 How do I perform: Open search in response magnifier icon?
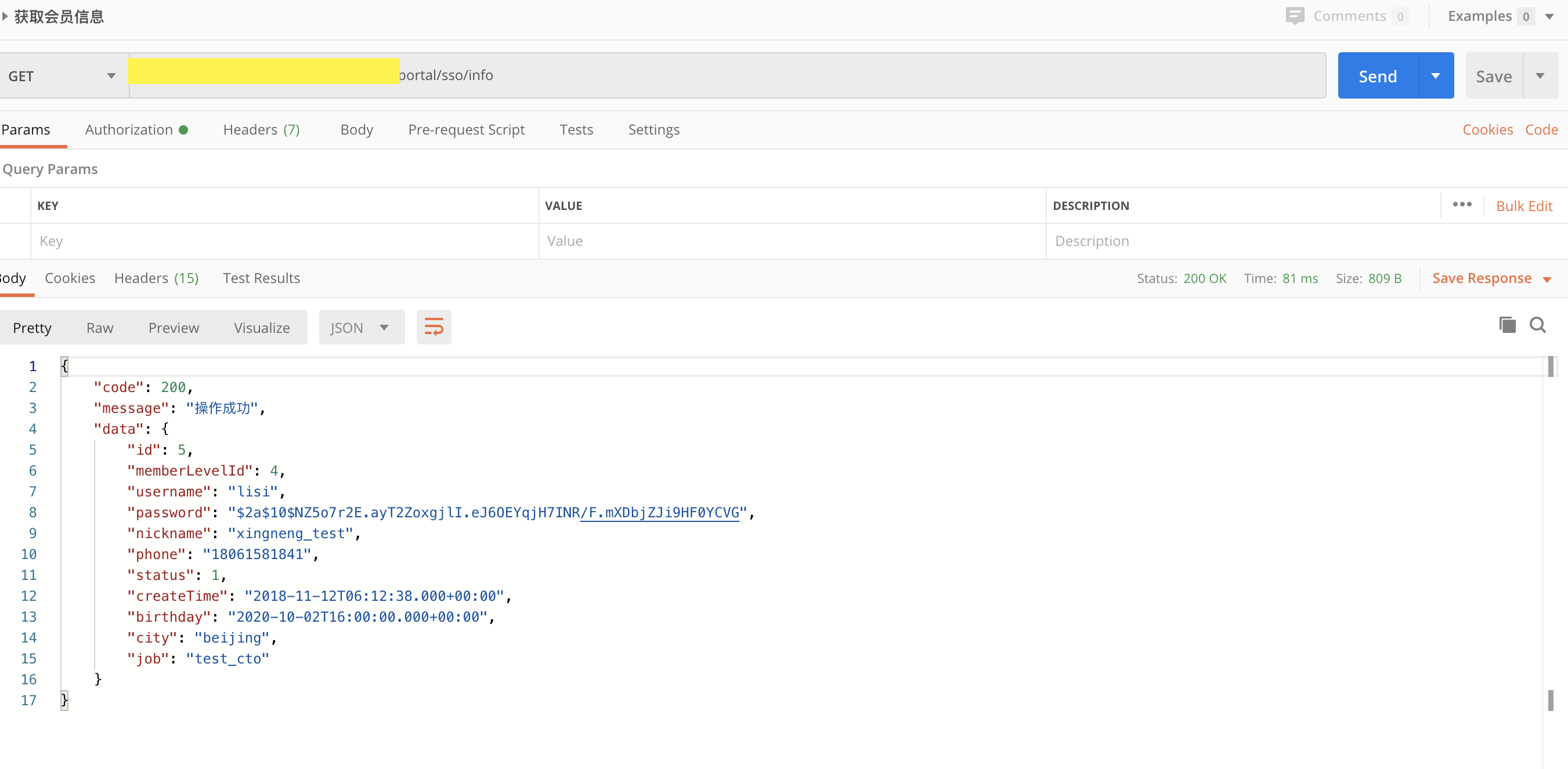(x=1538, y=325)
